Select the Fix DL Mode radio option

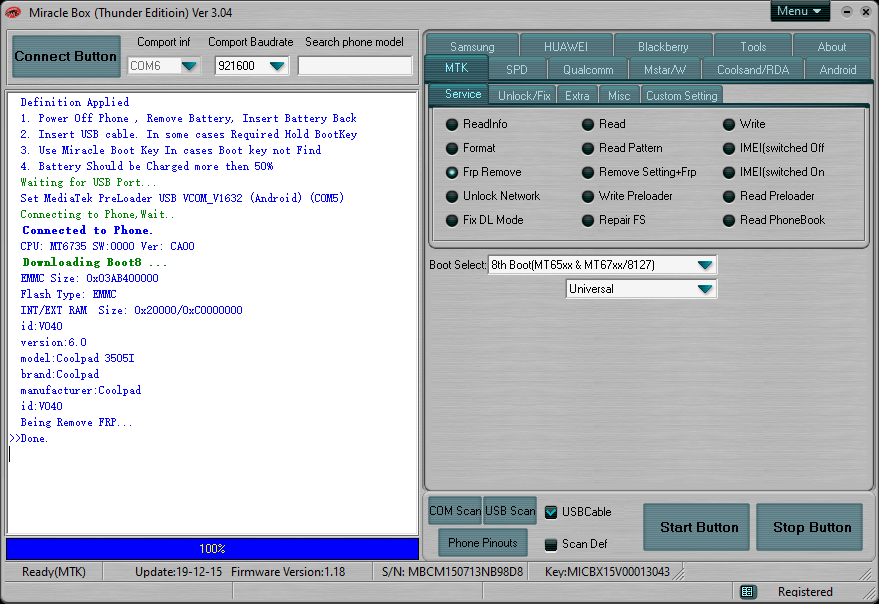(x=485, y=220)
